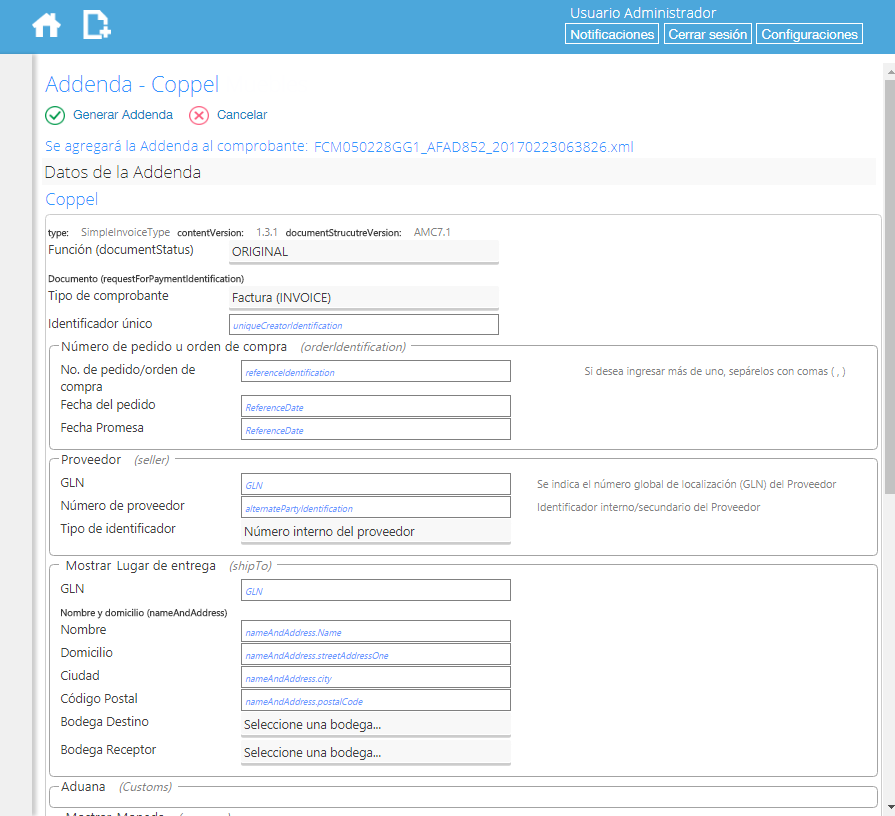Image resolution: width=895 pixels, height=816 pixels.
Task: Click the Proveedor (seller) section legend
Action: coord(115,460)
